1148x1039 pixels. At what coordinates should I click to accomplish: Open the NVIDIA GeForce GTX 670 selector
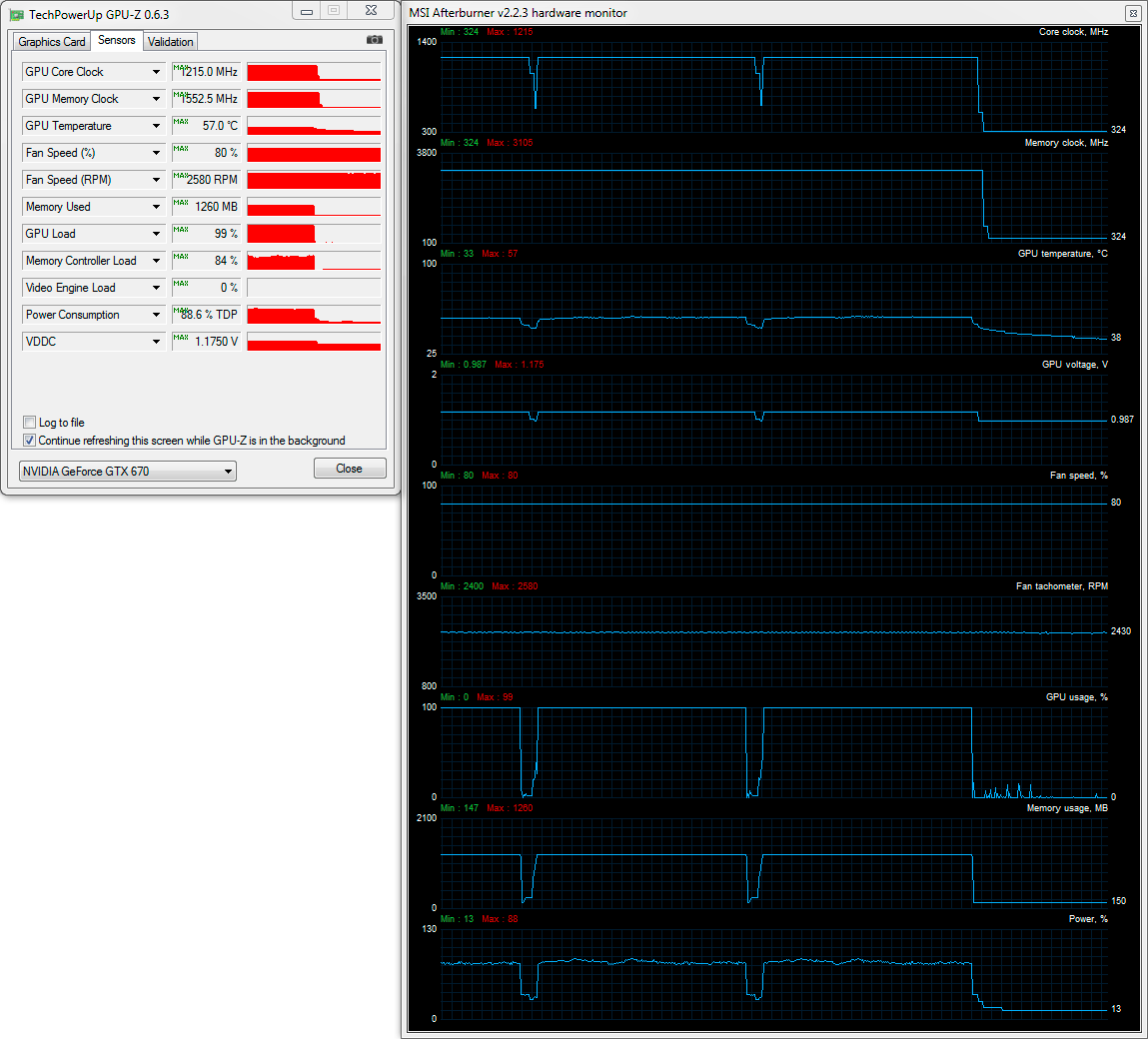coord(128,471)
